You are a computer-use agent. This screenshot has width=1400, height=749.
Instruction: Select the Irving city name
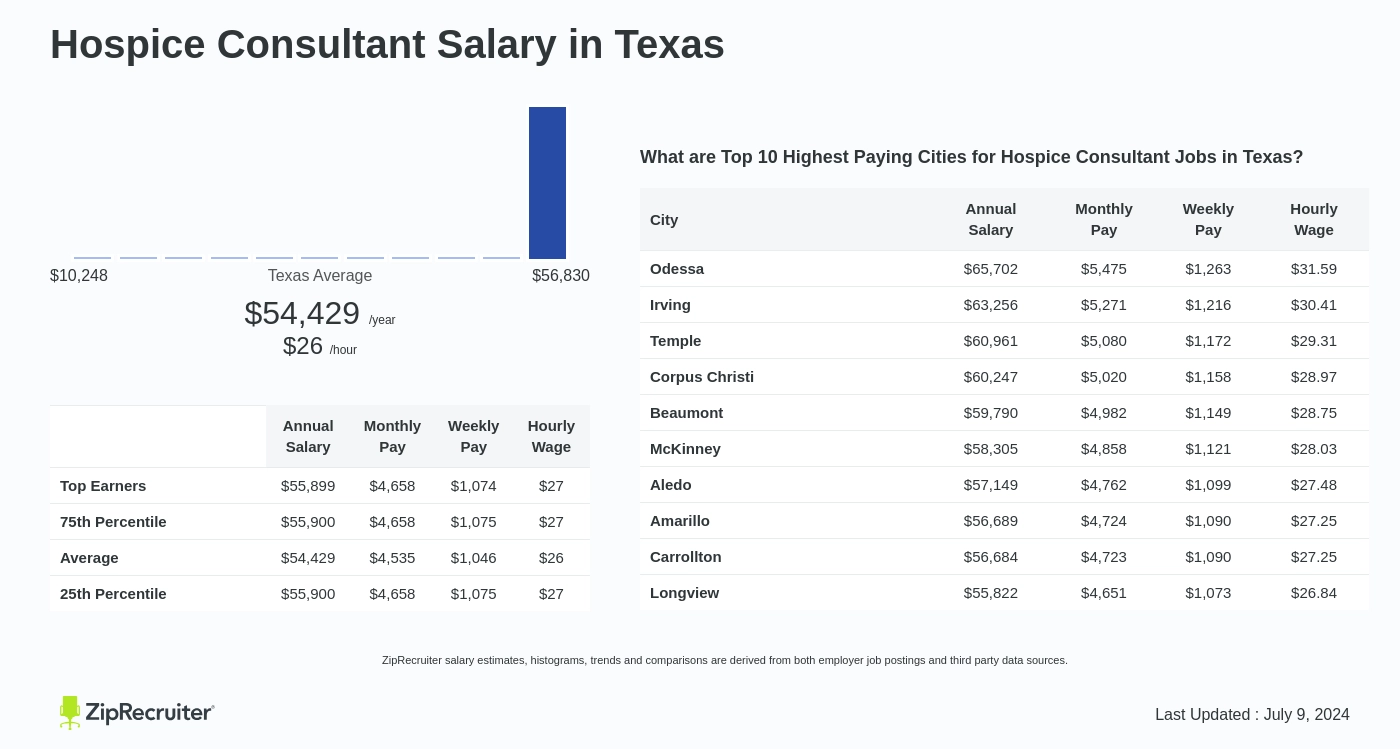tap(670, 304)
